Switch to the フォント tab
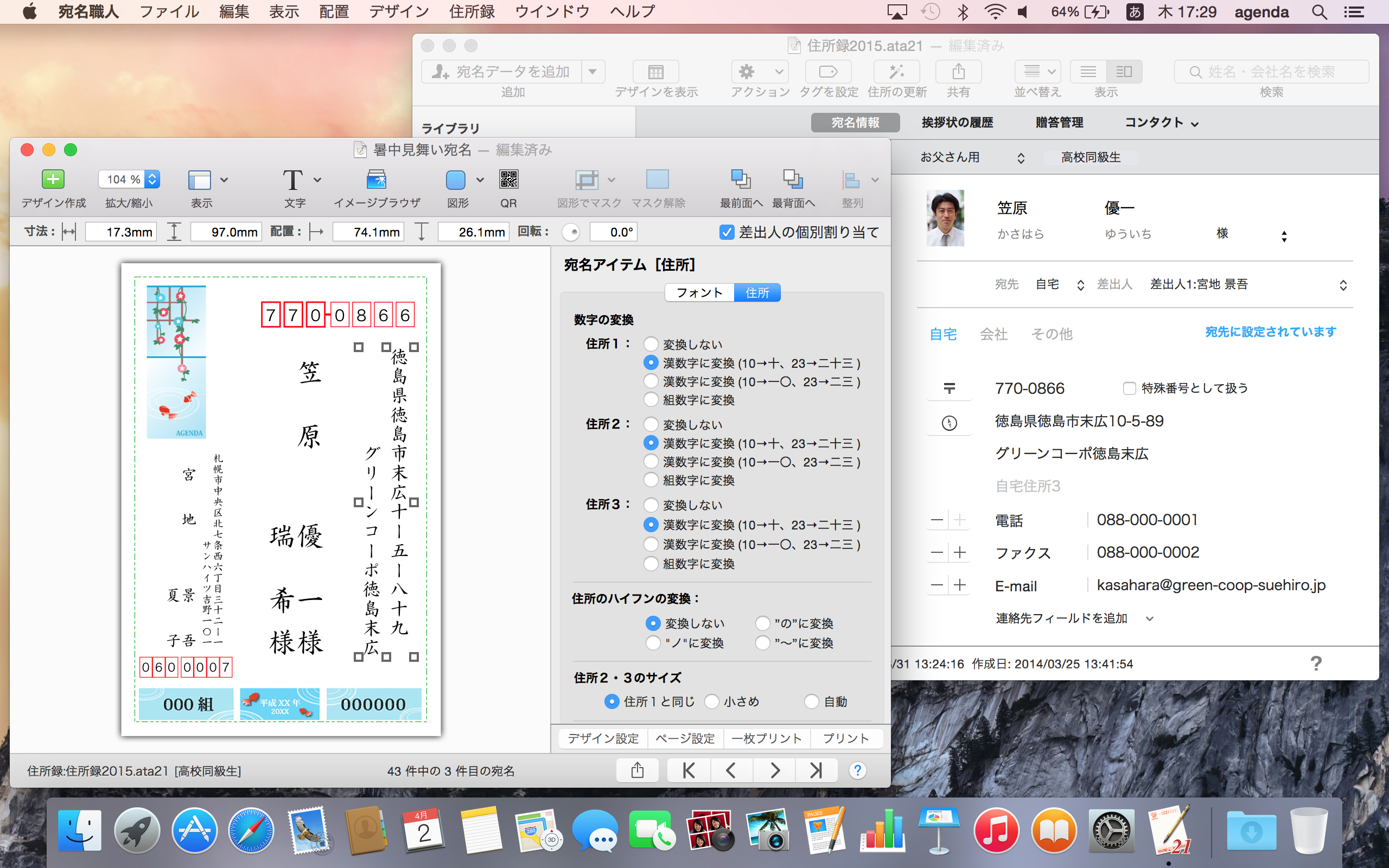Screen dimensions: 1389x868 699,293
